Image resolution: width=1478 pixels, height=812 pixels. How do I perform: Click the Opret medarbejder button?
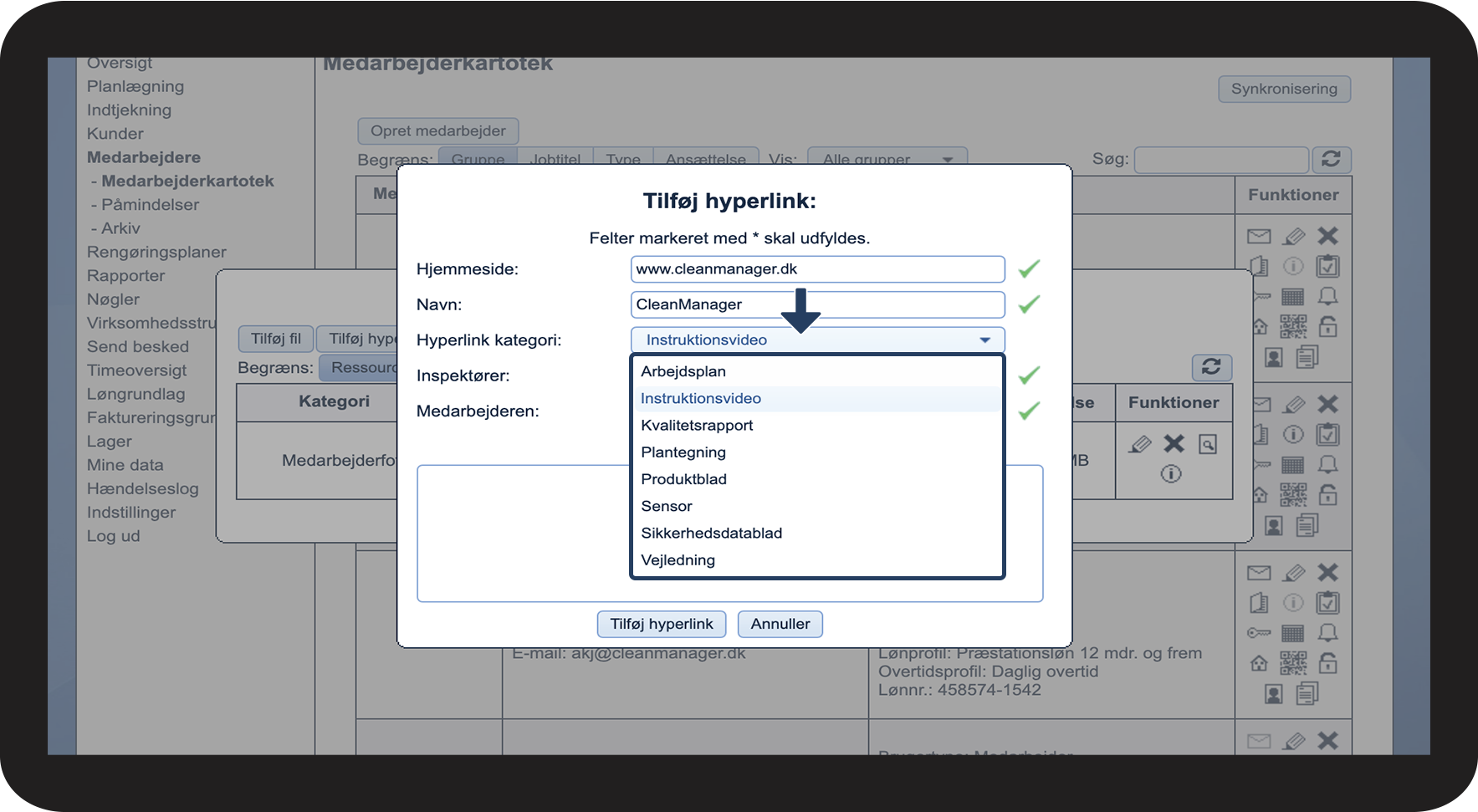pos(437,130)
